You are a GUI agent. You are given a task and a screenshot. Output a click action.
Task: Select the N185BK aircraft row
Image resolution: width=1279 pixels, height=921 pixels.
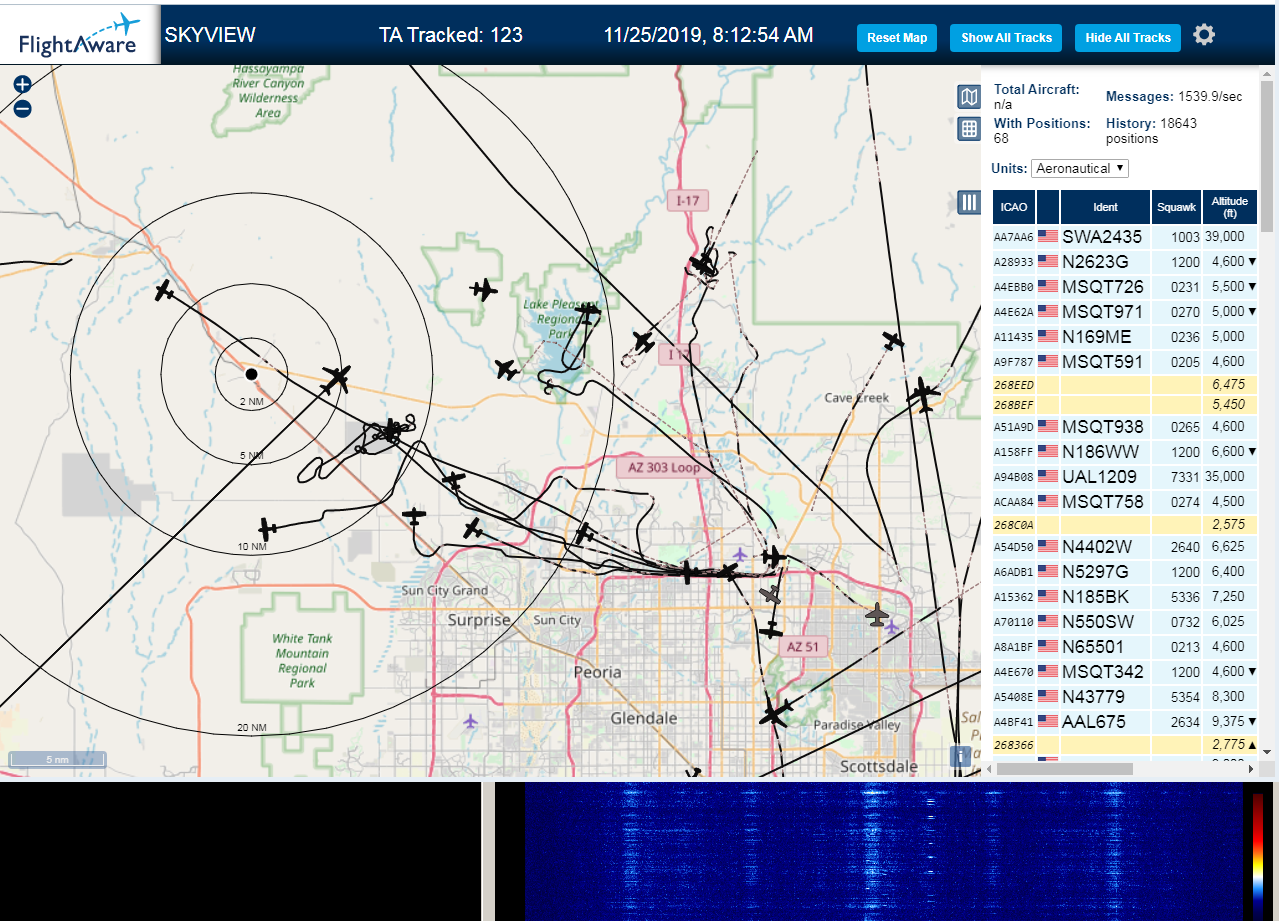click(x=1125, y=597)
